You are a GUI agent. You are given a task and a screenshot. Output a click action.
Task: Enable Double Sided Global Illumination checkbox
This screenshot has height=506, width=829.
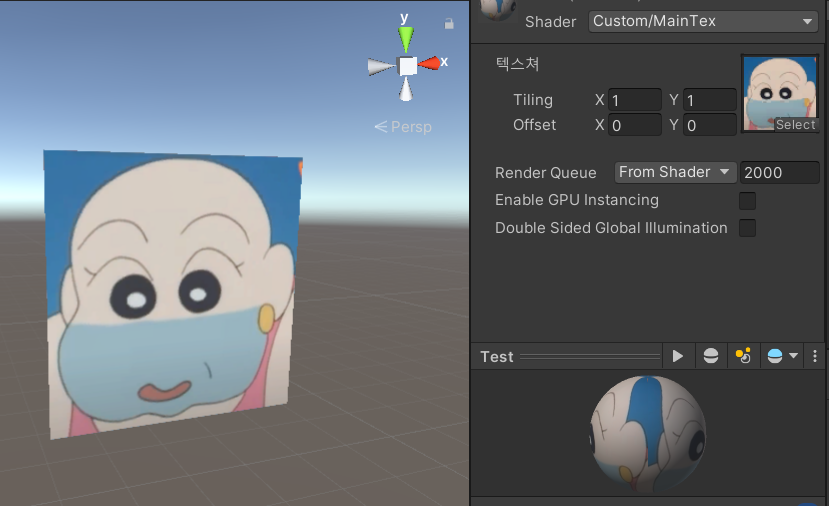click(x=747, y=228)
